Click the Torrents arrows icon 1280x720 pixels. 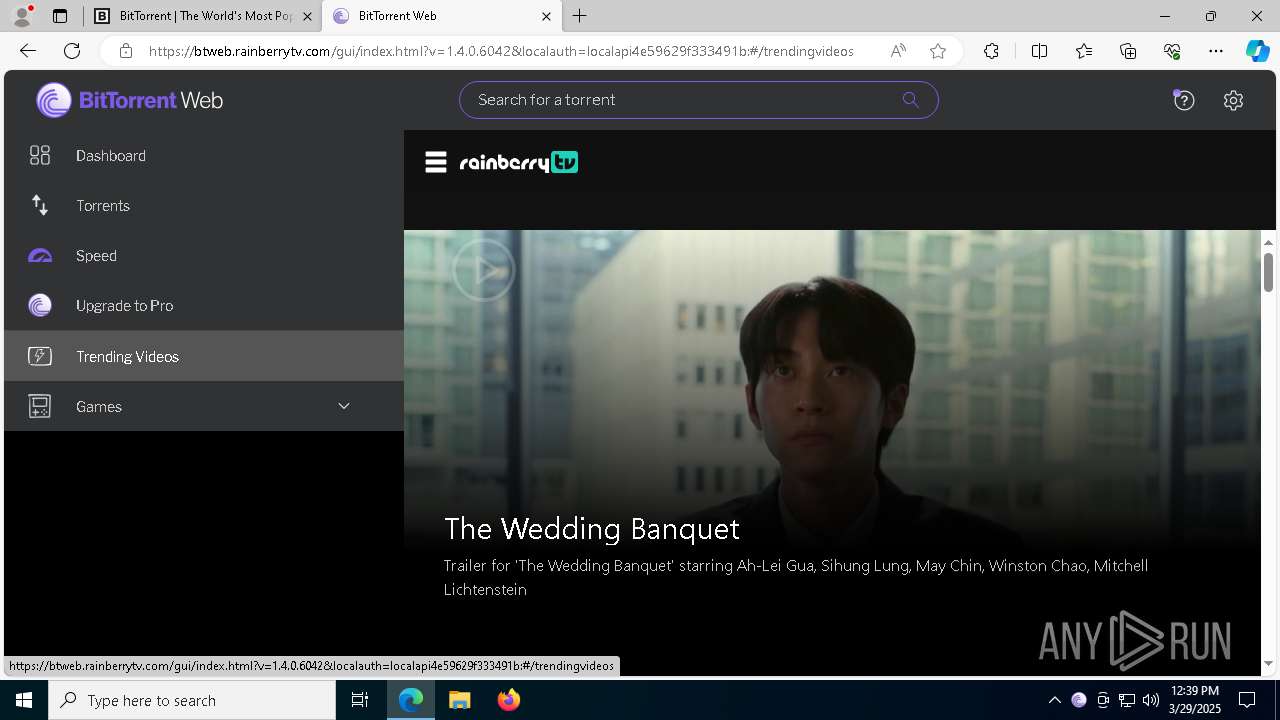coord(40,205)
